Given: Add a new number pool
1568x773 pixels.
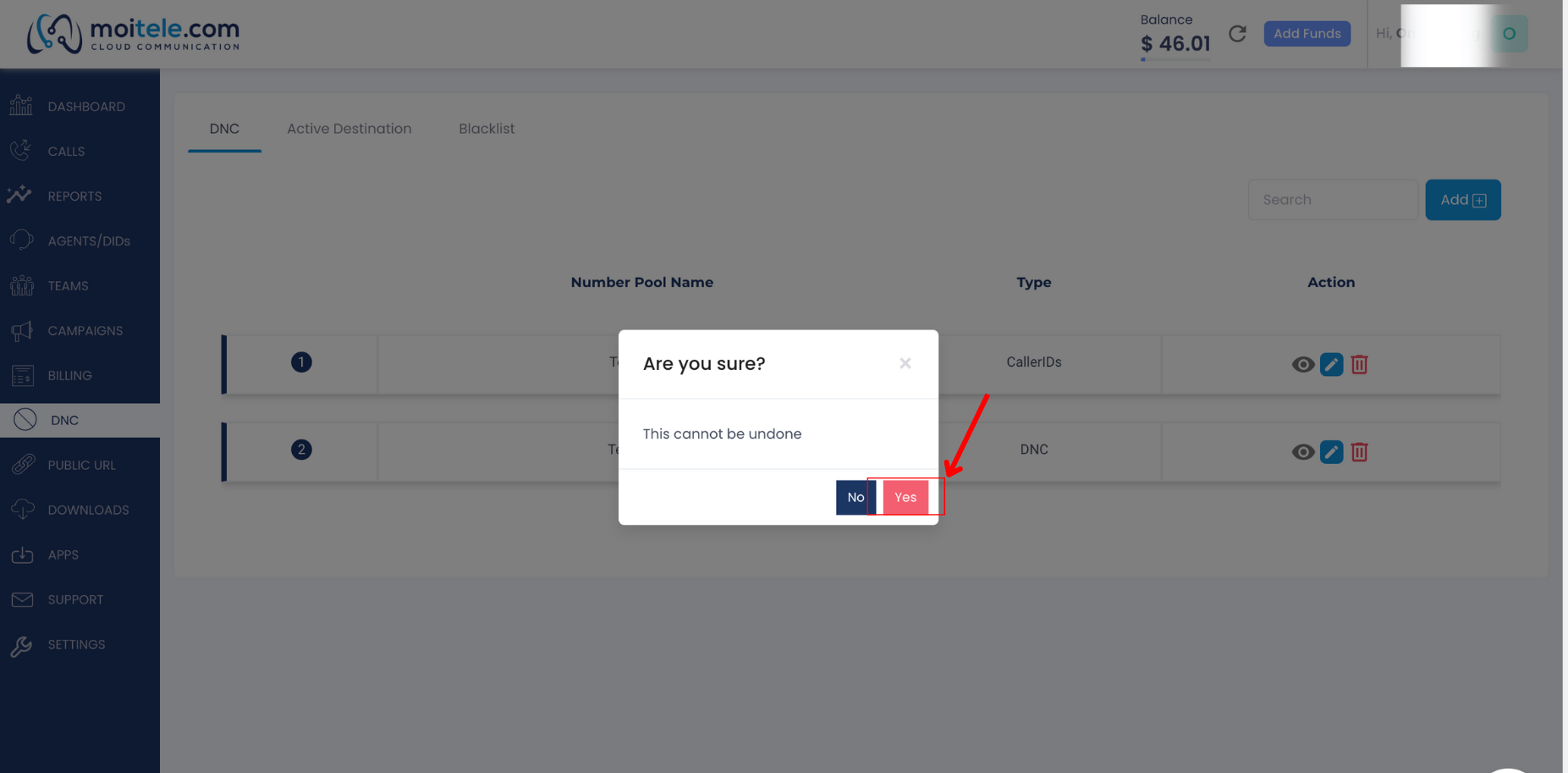Looking at the screenshot, I should [x=1462, y=200].
